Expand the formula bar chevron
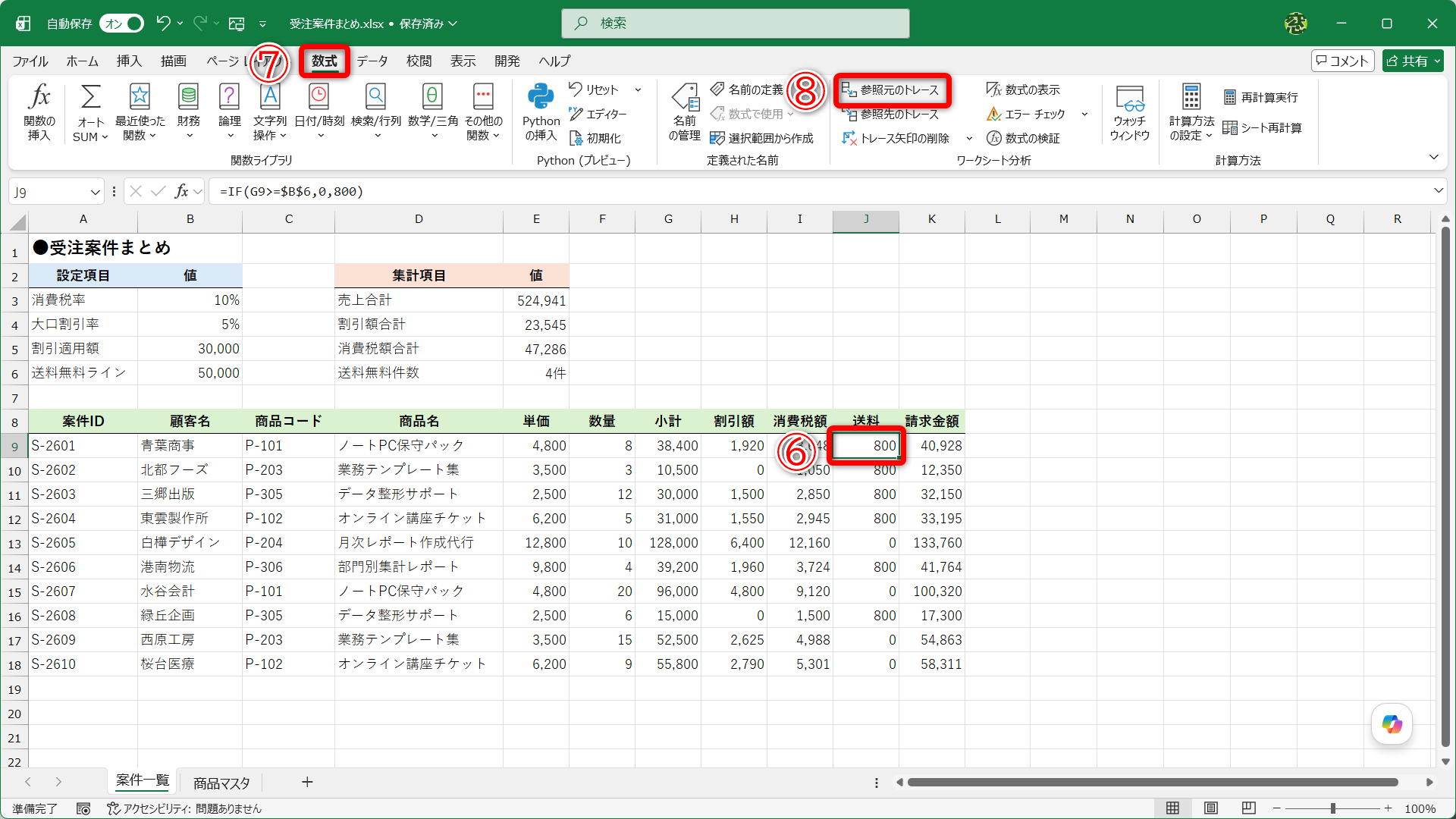1456x819 pixels. click(1438, 191)
